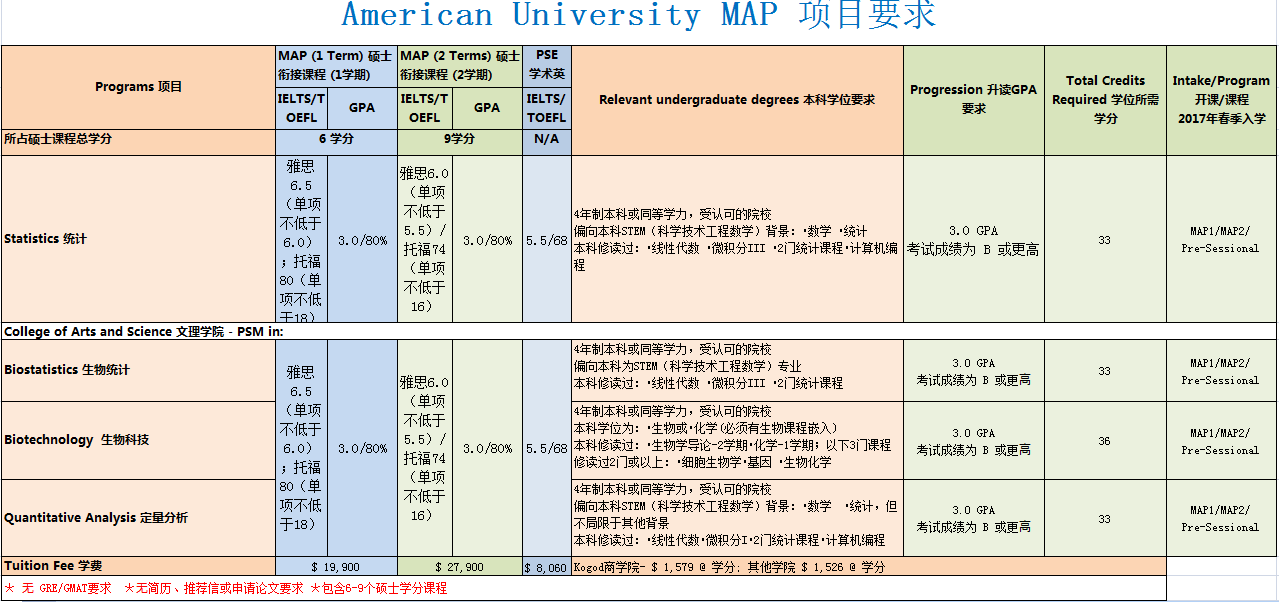Image resolution: width=1279 pixels, height=602 pixels.
Task: Select the N/A cell under PSE
Action: point(546,139)
